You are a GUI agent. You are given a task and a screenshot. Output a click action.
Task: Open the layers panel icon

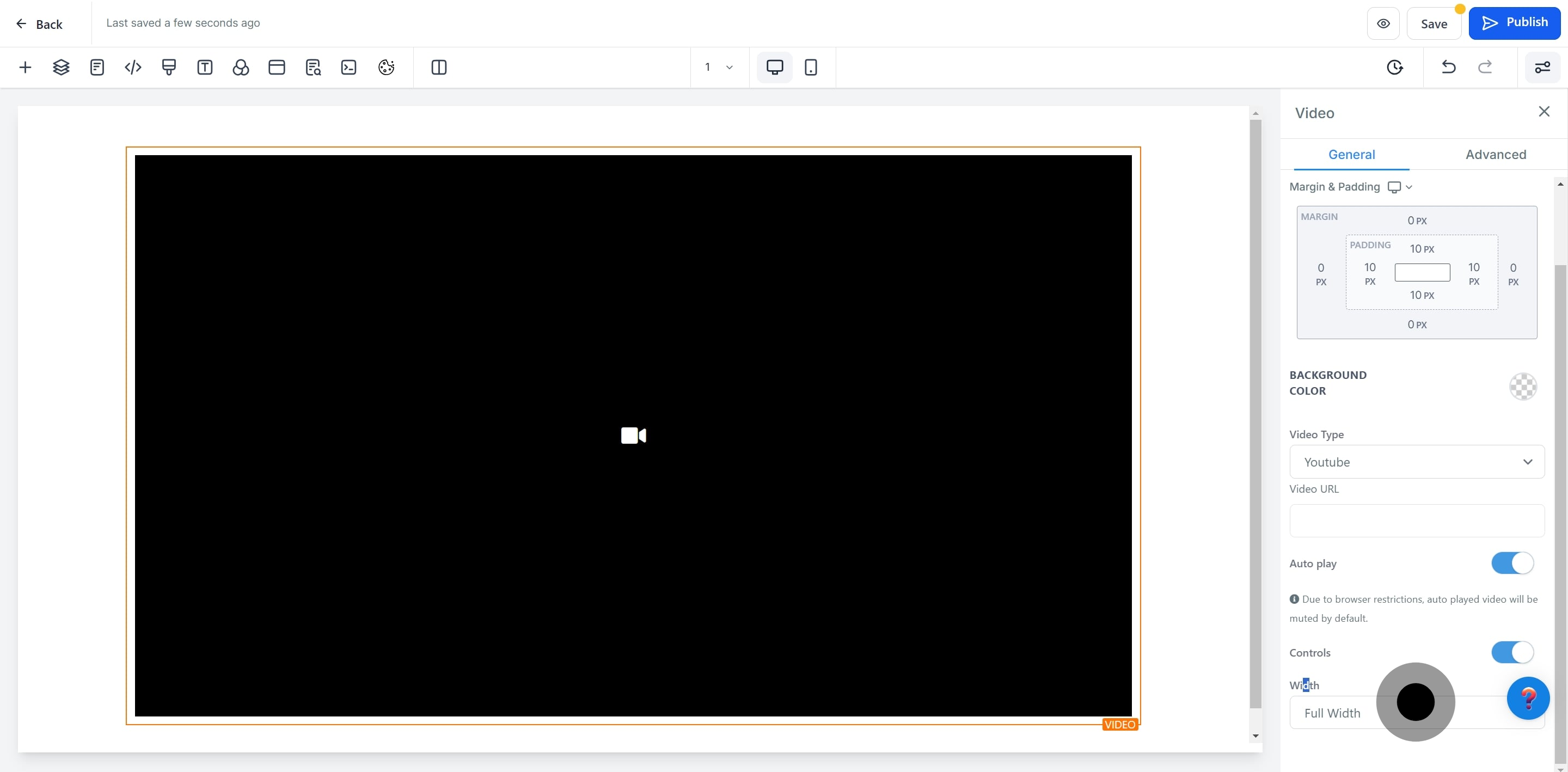click(61, 67)
